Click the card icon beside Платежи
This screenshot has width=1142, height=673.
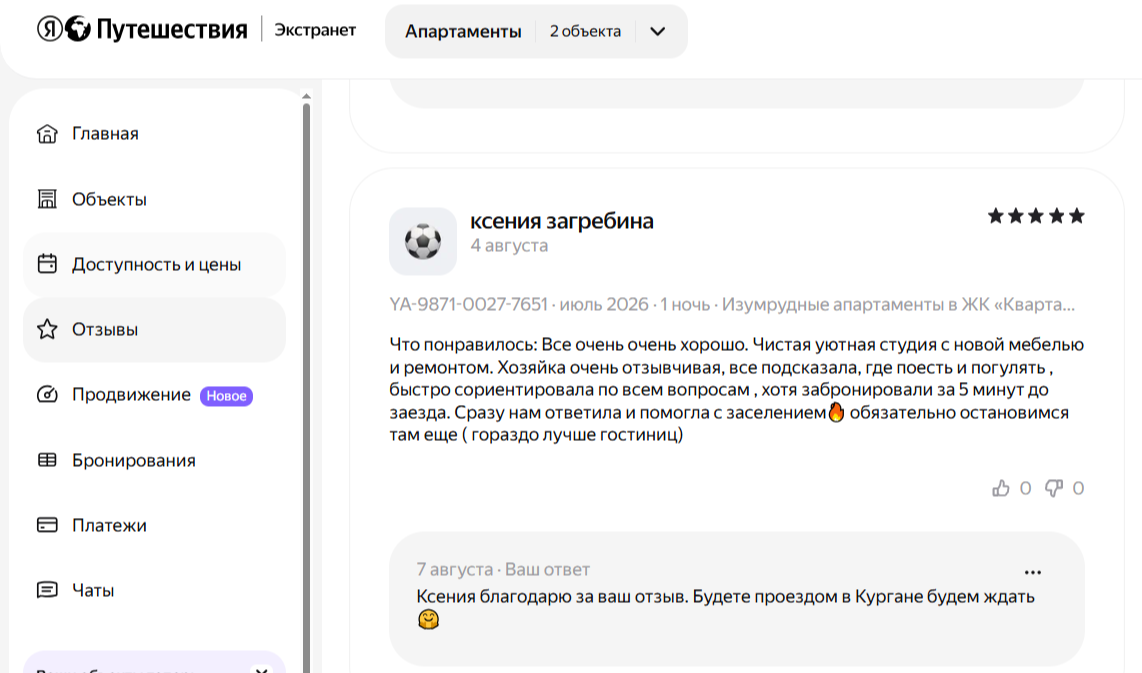47,525
